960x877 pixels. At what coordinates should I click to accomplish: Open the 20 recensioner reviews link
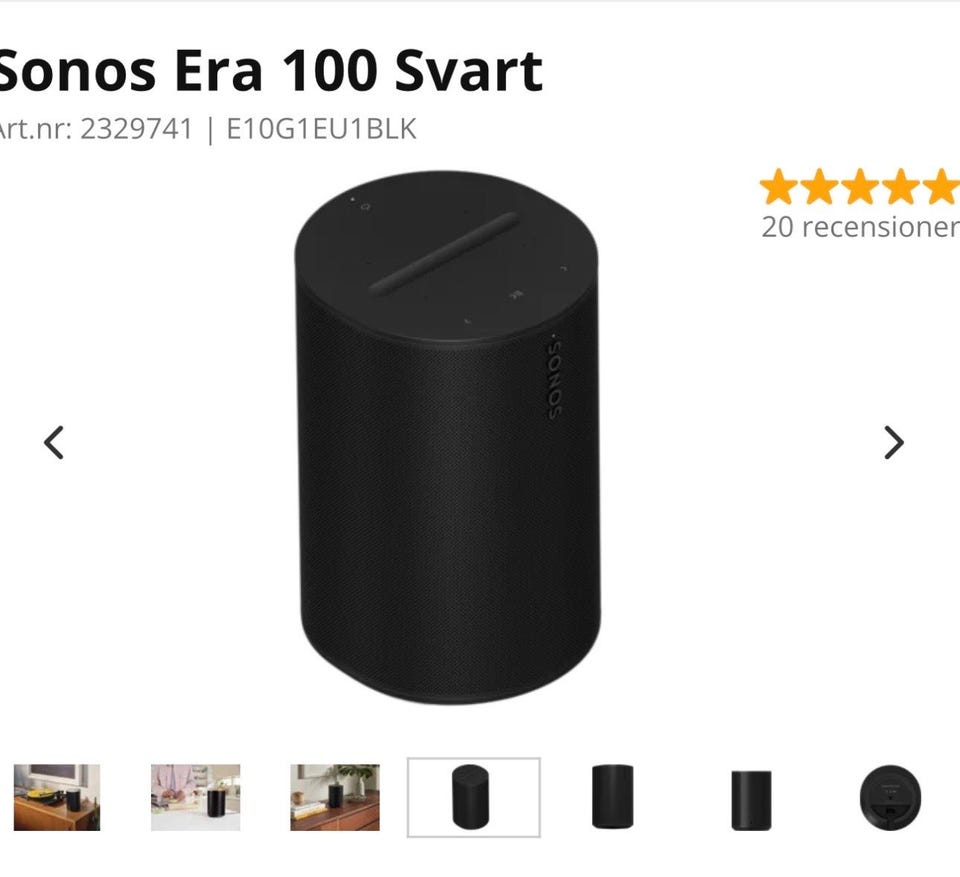pos(860,227)
